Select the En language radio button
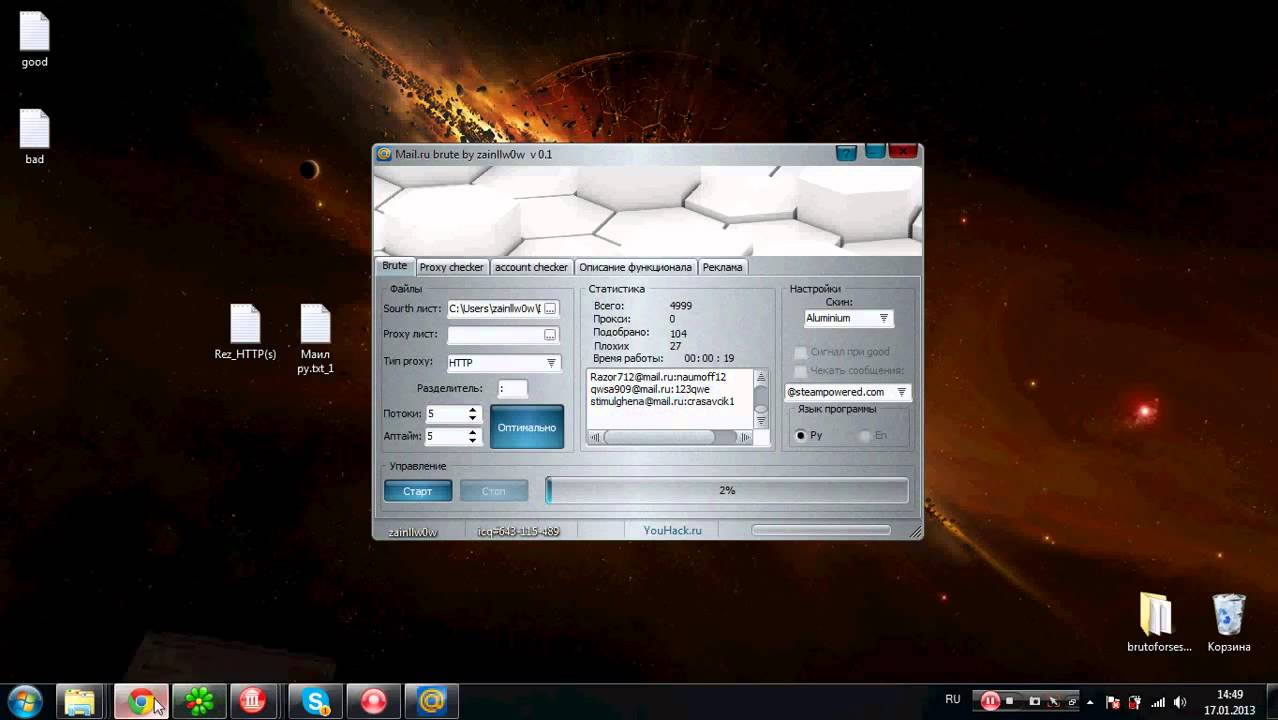 [x=865, y=436]
